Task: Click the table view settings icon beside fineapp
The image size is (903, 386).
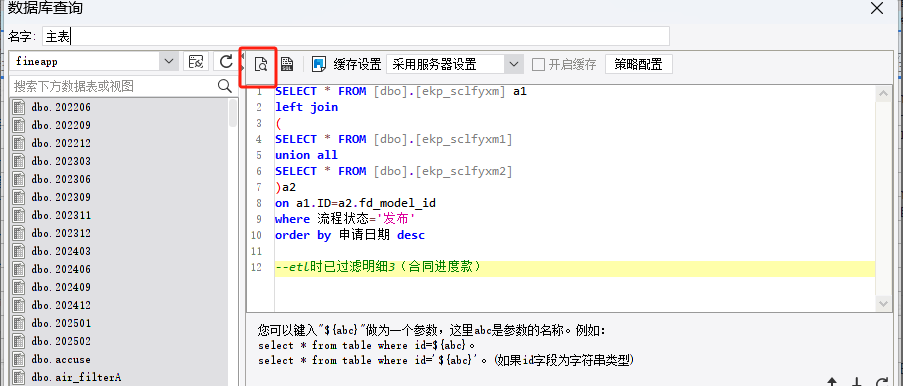Action: click(x=196, y=61)
